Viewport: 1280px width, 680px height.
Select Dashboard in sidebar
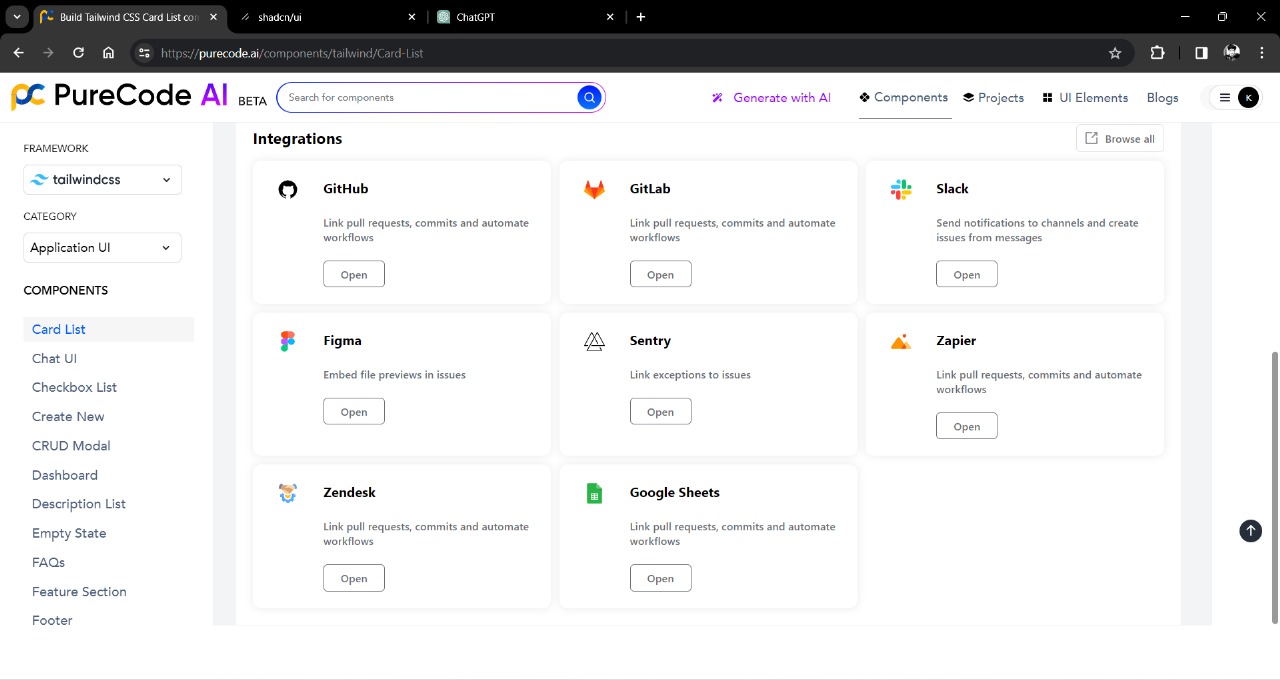click(x=65, y=475)
